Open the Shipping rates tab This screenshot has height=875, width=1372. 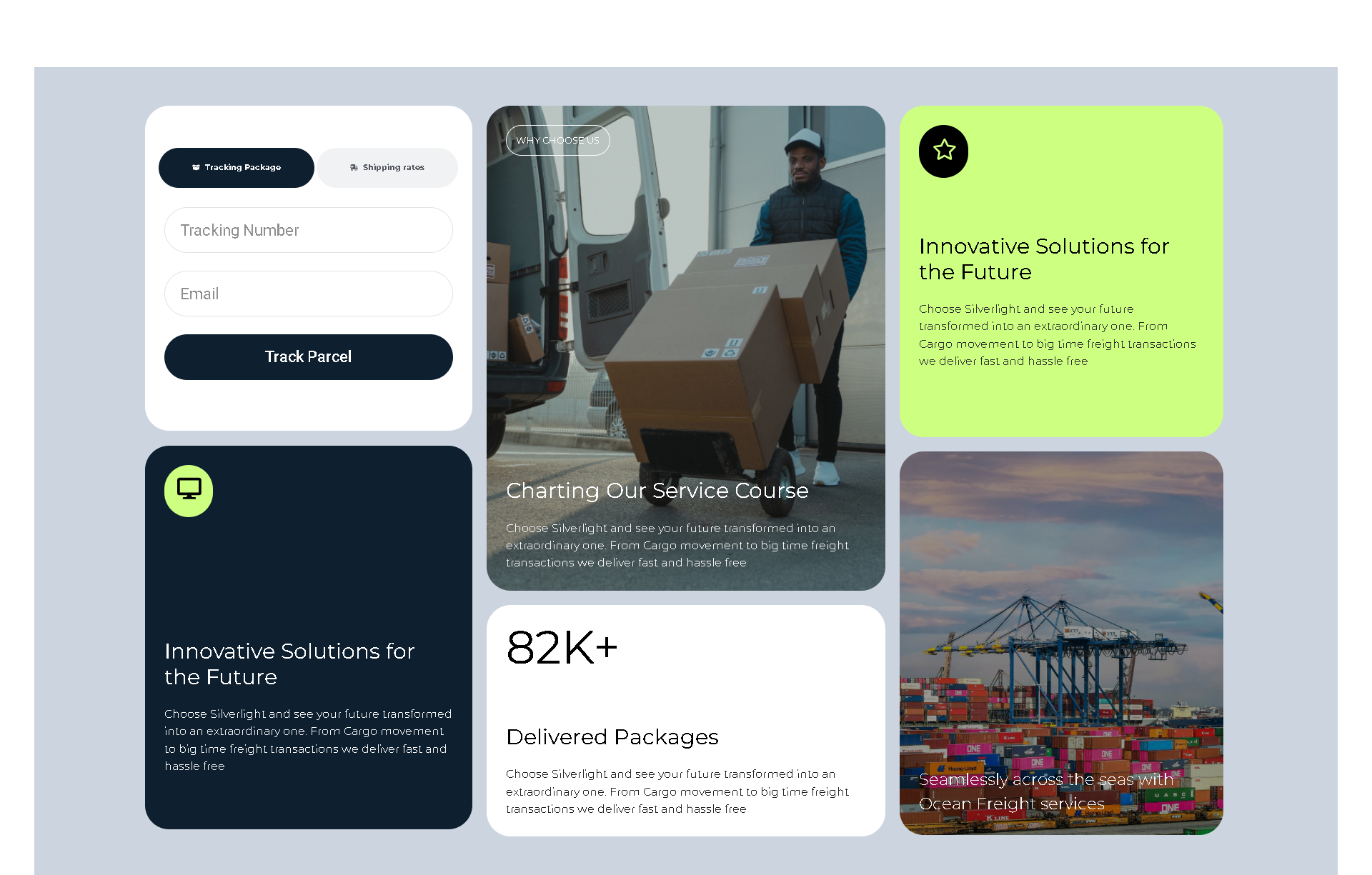coord(387,168)
